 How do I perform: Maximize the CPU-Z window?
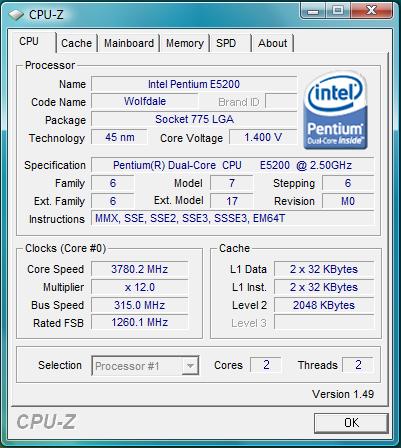pyautogui.click(x=338, y=11)
